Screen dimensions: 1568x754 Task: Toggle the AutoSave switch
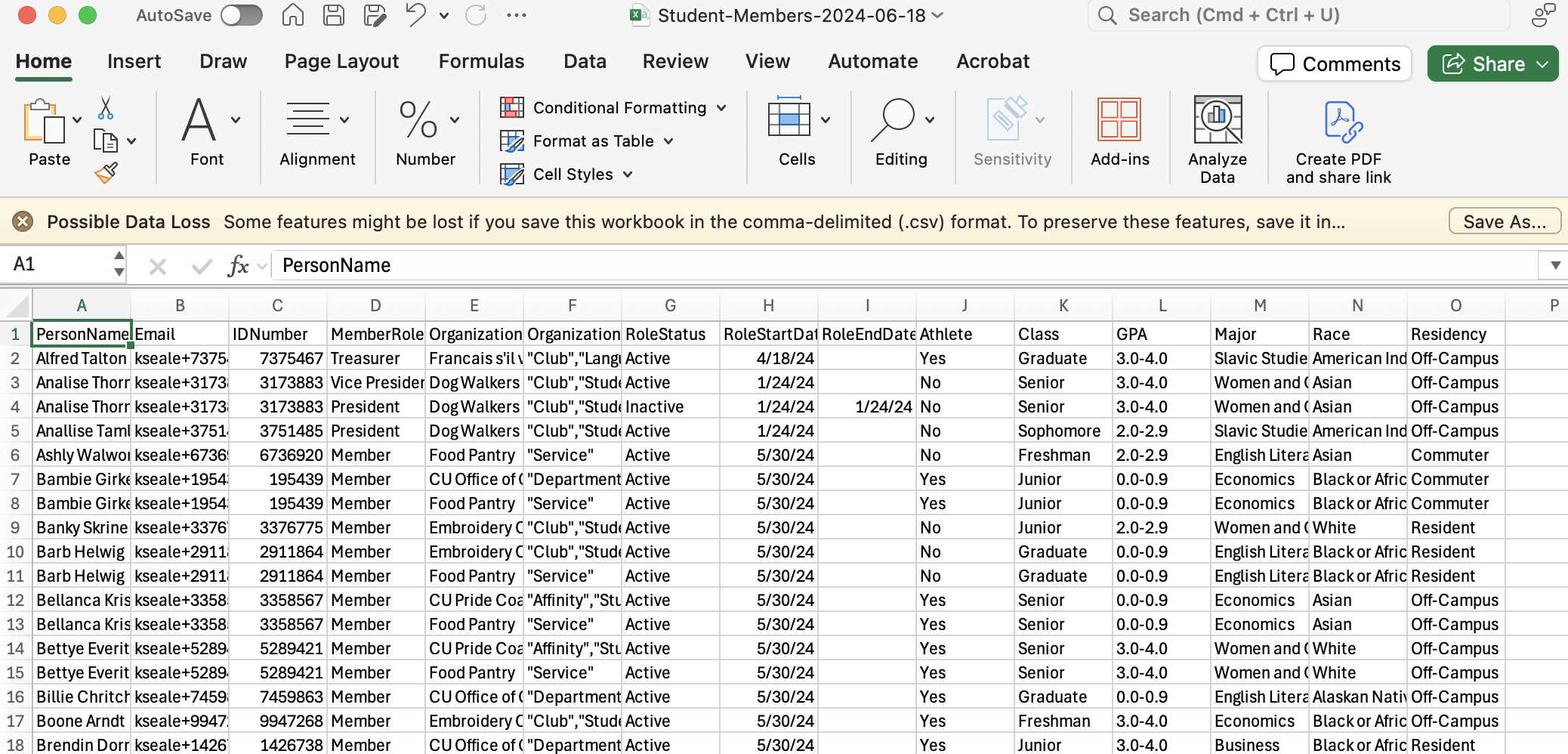[x=242, y=15]
